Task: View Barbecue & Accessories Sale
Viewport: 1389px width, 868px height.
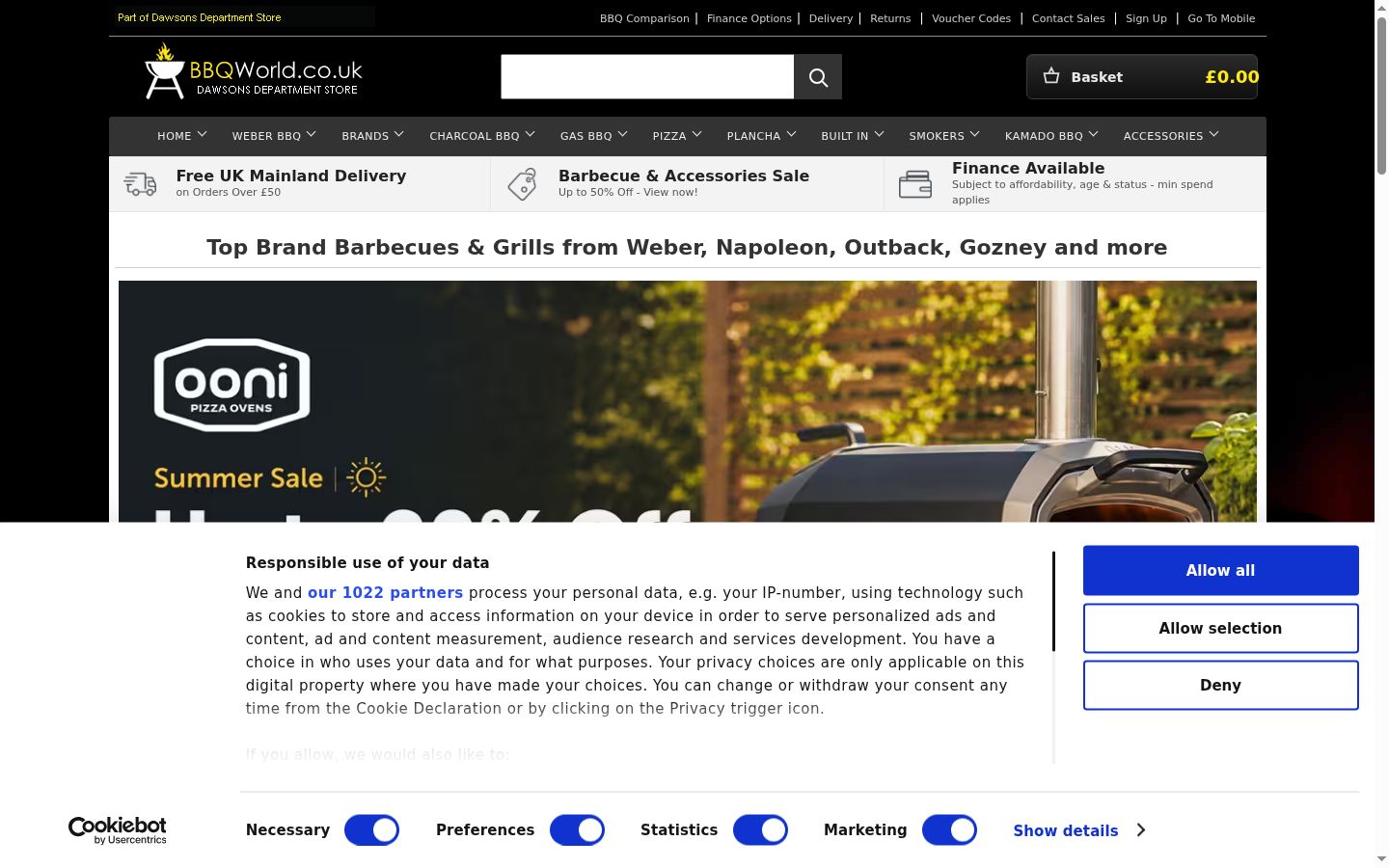Action: coord(684,176)
